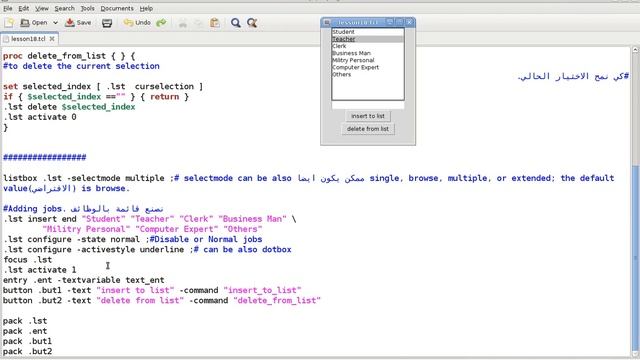Click the '.lst delete $selected_index' line
Image resolution: width=640 pixels, height=360 pixels.
69,107
